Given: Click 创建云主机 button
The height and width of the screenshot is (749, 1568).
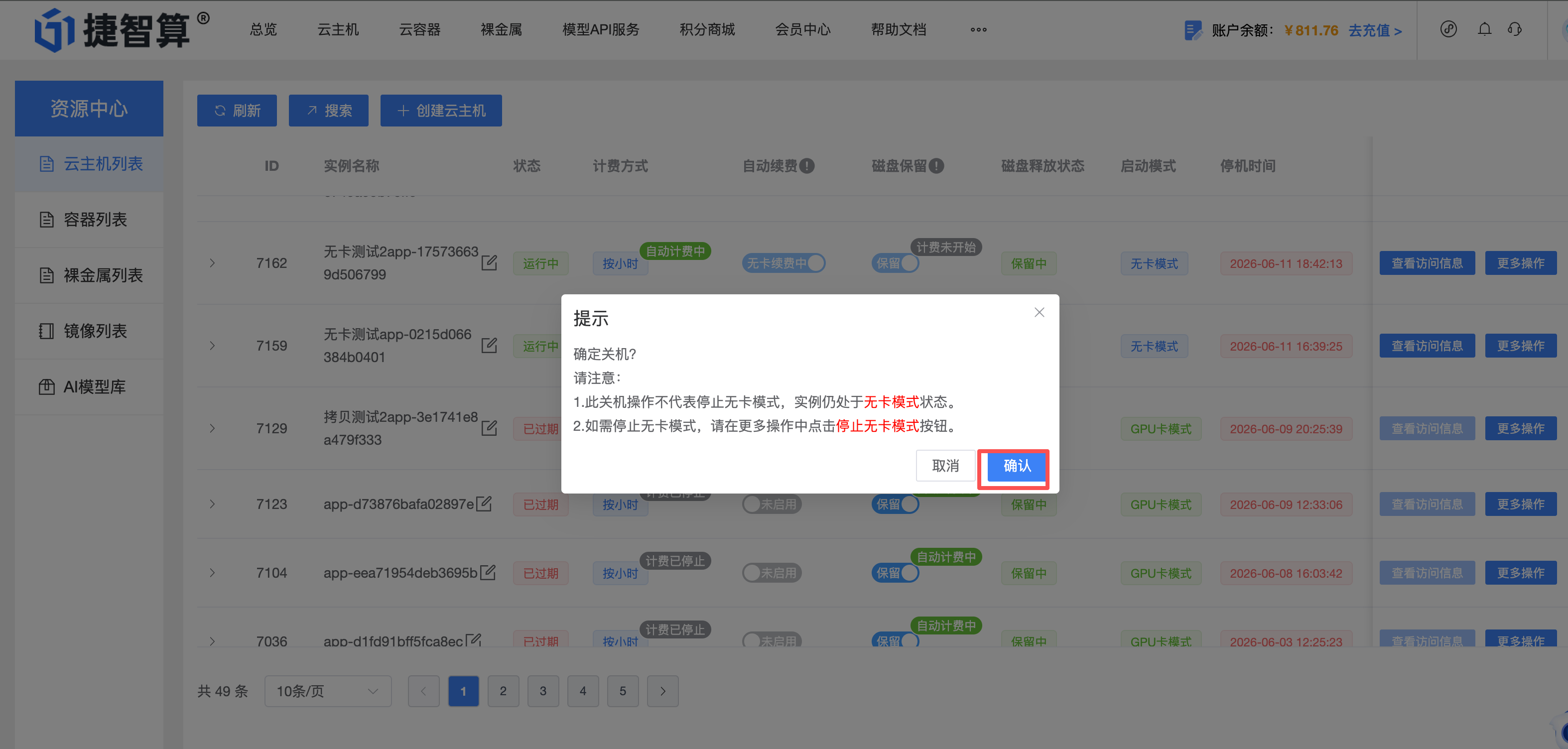Looking at the screenshot, I should pyautogui.click(x=441, y=111).
